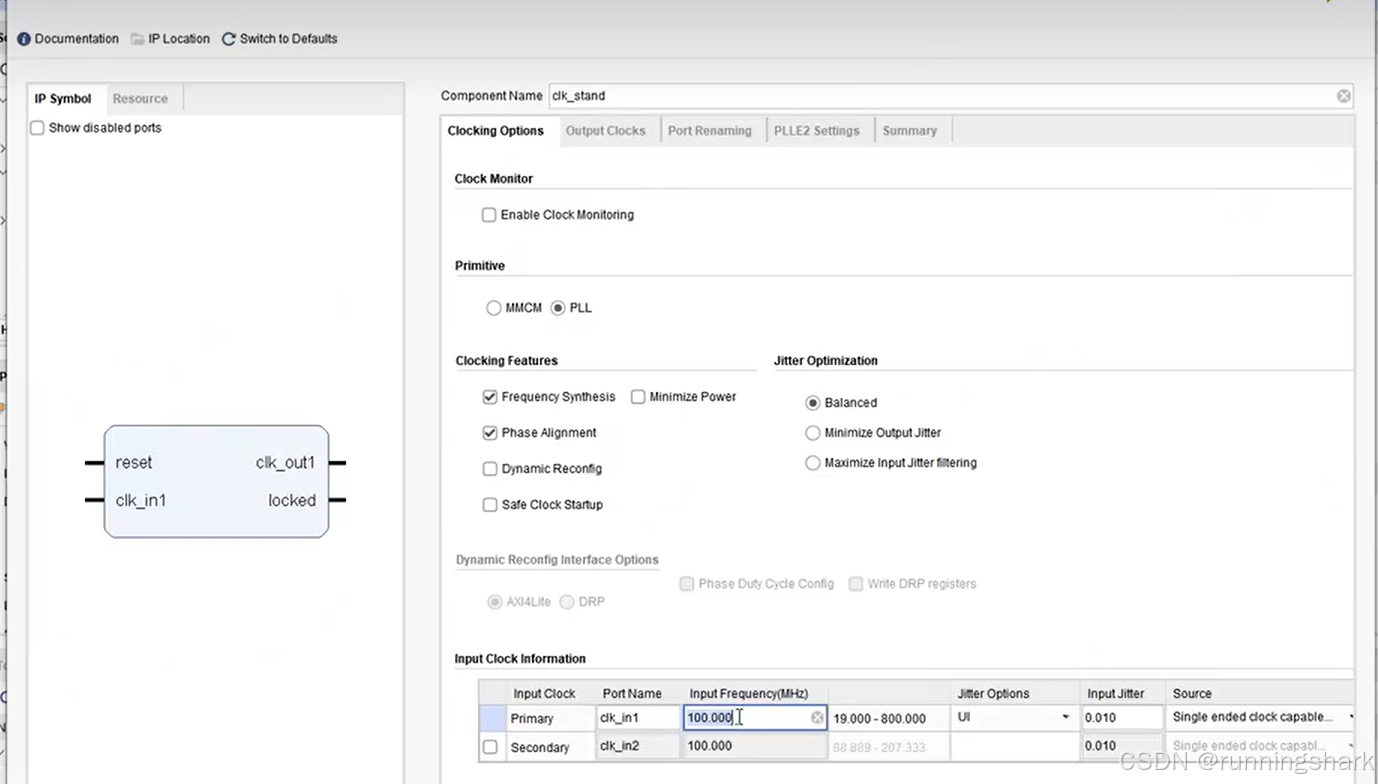Screen dimensions: 1378x784
Task: Select Minimize Output Jitter option
Action: 813,433
